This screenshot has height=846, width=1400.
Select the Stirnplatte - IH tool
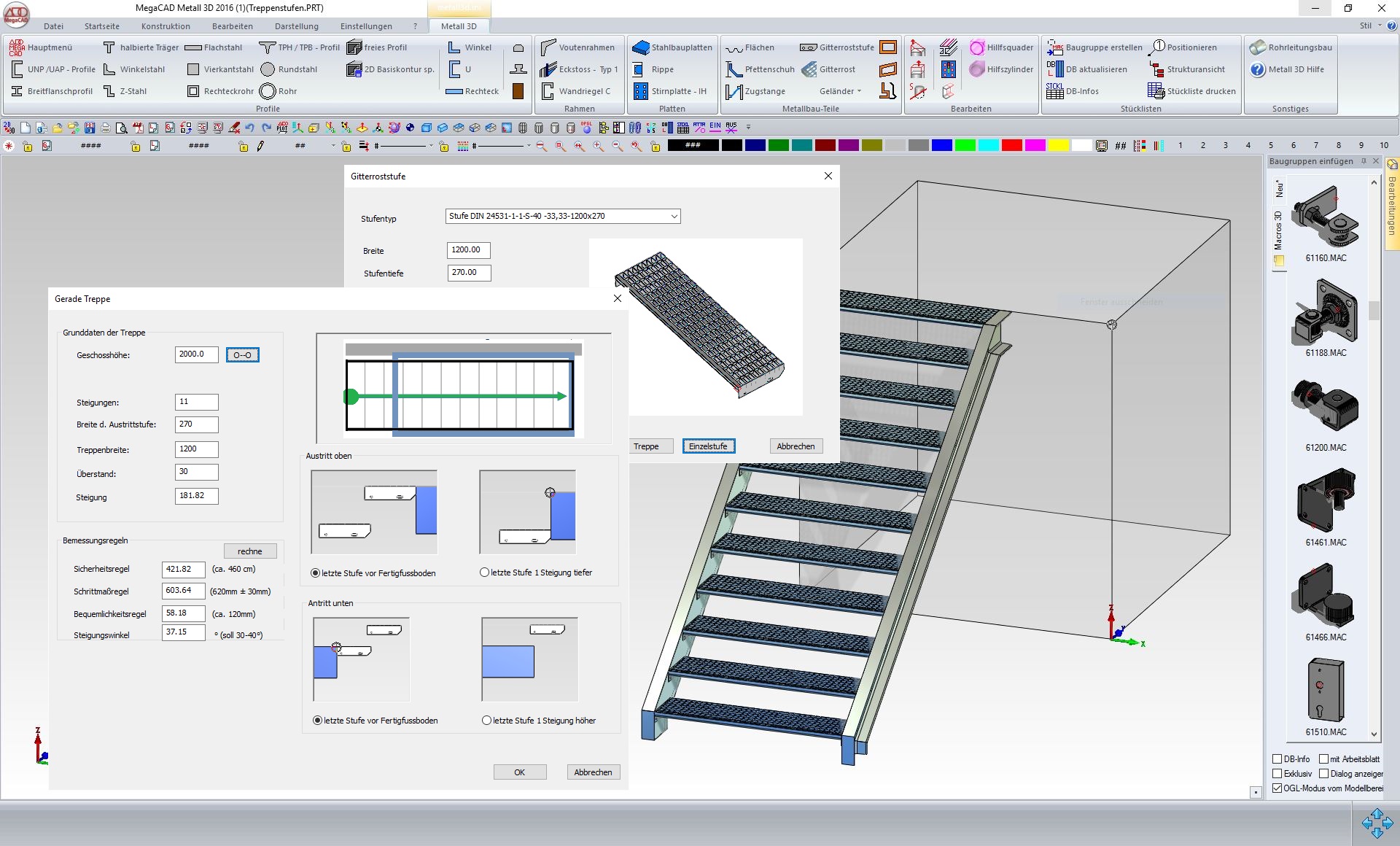point(670,91)
